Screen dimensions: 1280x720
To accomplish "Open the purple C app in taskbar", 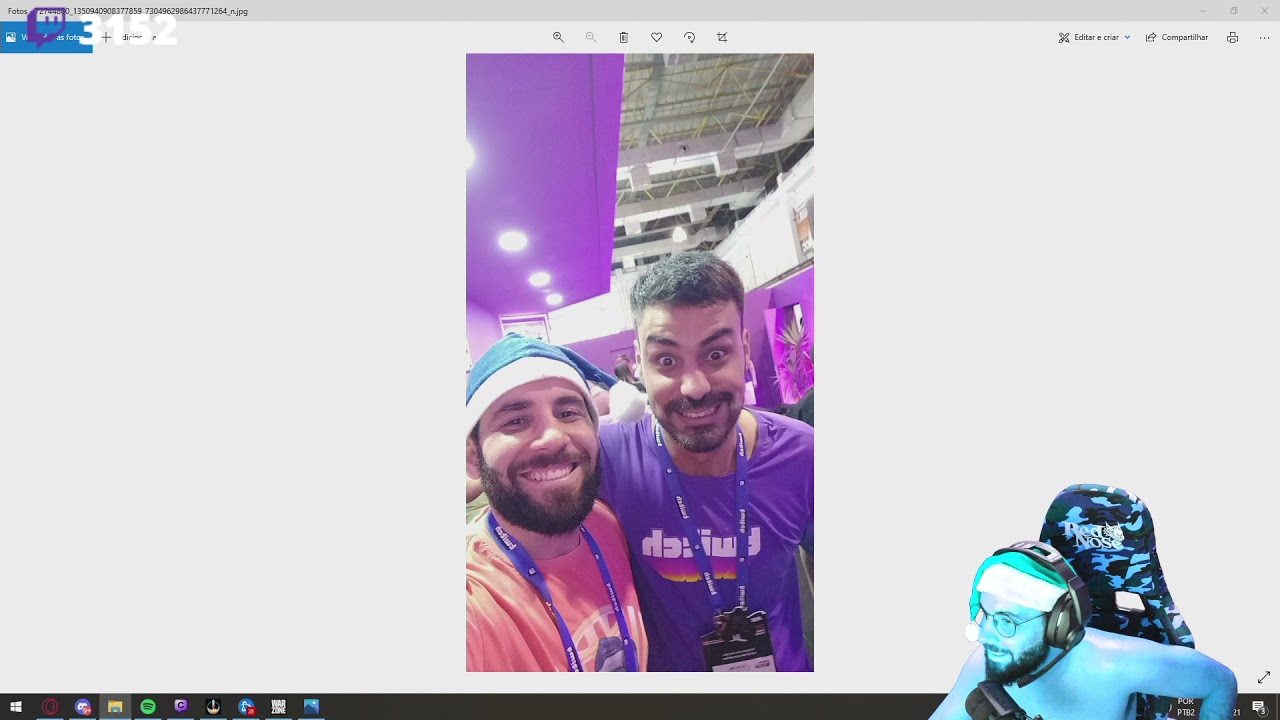I will click(181, 707).
